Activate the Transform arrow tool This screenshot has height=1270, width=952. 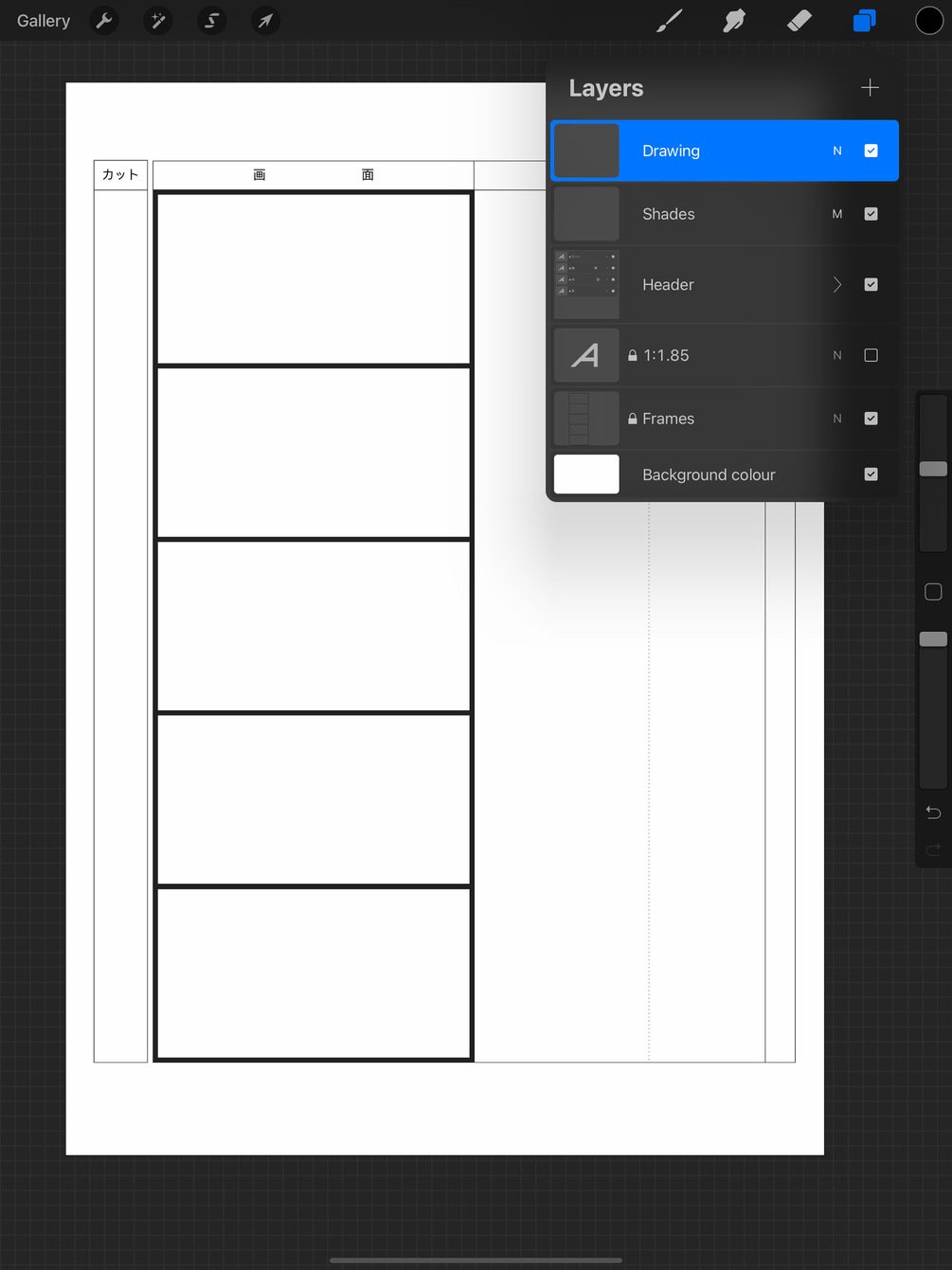(x=266, y=21)
